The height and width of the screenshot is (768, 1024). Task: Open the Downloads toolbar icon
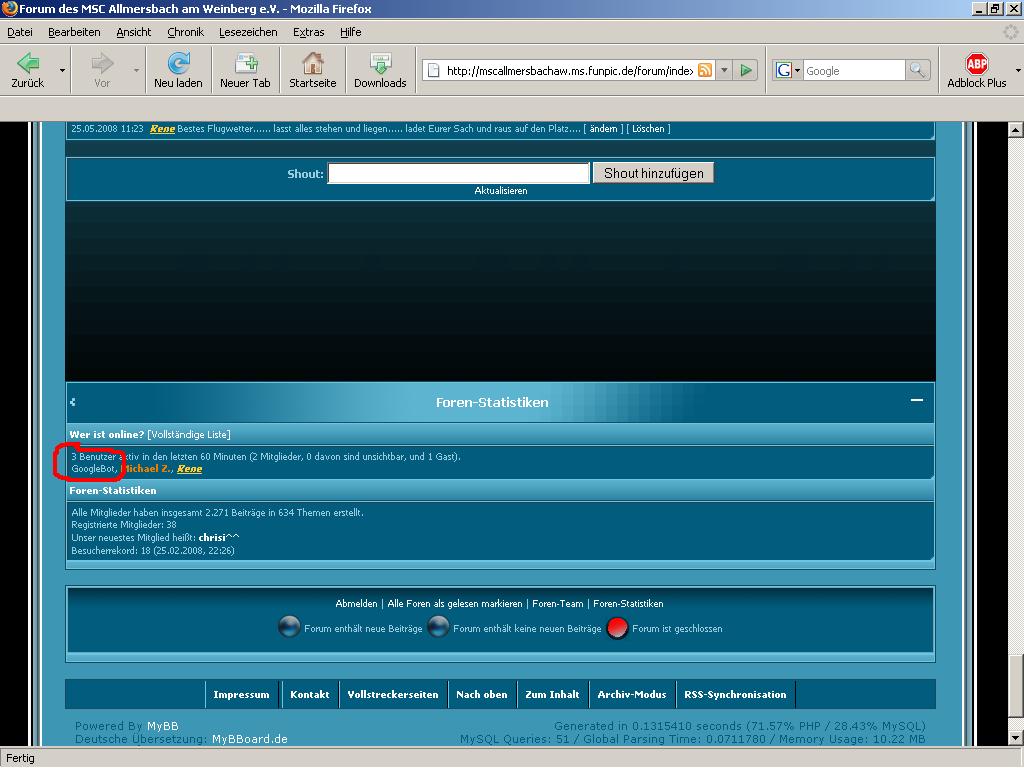(380, 64)
